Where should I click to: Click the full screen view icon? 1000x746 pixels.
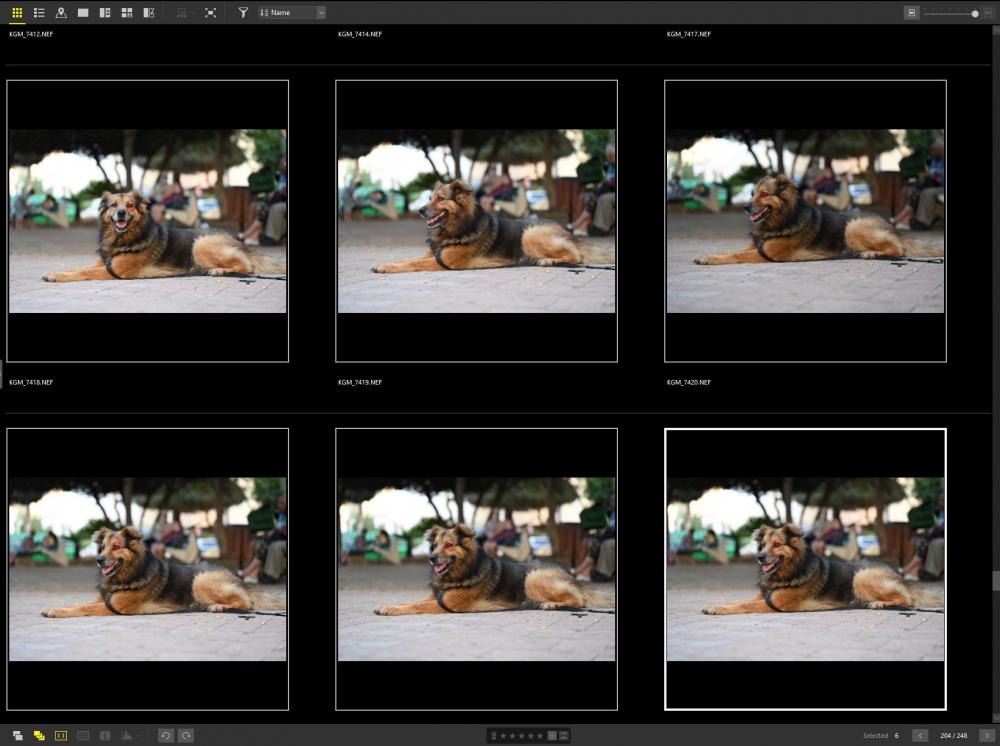coord(210,12)
